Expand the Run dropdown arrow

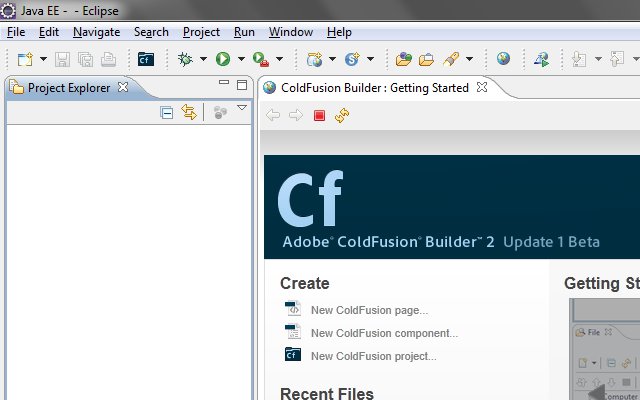(x=241, y=59)
